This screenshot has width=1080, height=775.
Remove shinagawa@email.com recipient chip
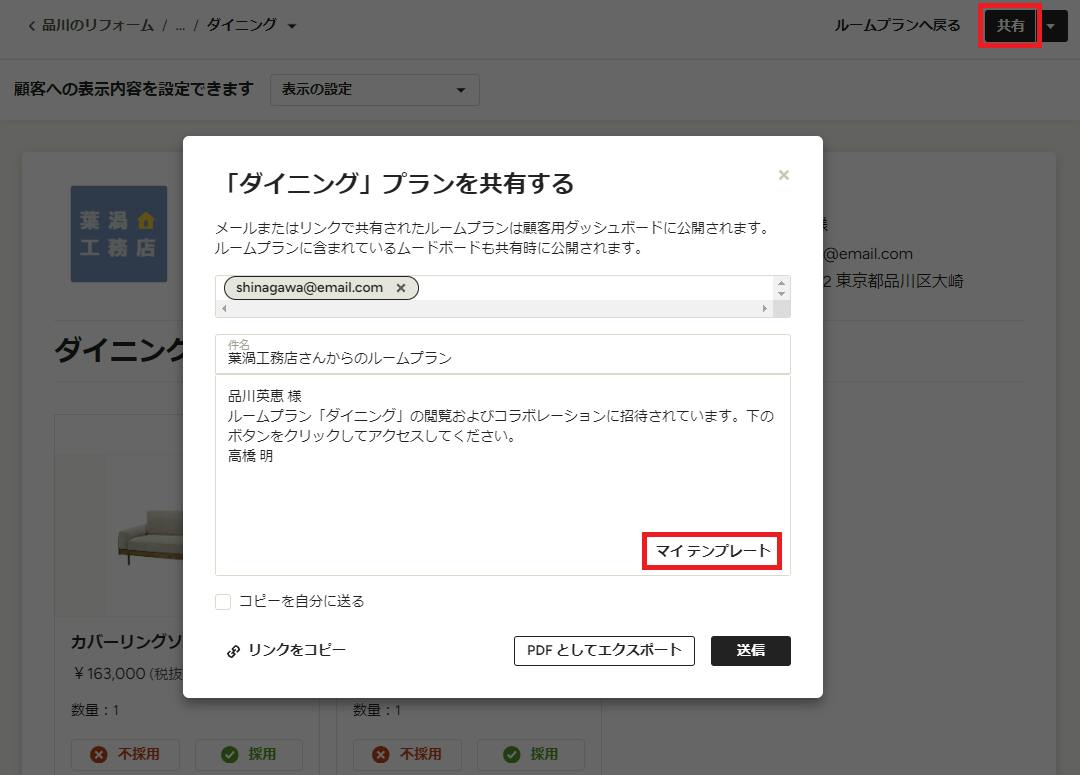[x=401, y=288]
